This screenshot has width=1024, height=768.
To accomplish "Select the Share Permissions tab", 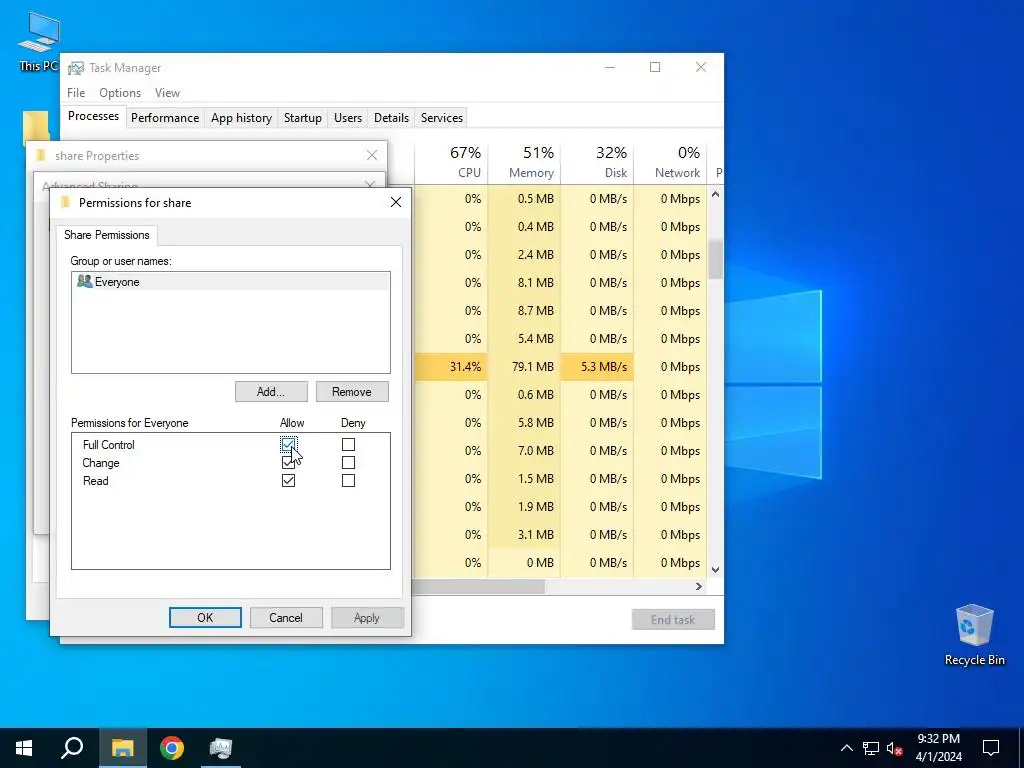I will pyautogui.click(x=106, y=234).
